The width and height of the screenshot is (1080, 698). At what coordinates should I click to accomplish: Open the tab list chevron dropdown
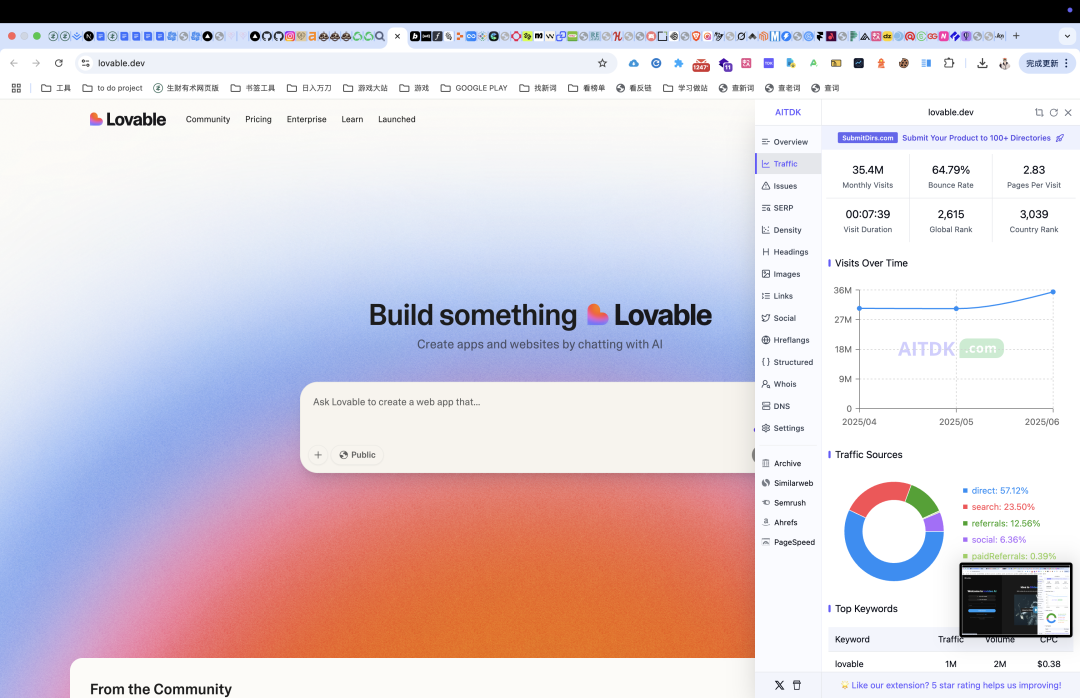pyautogui.click(x=1068, y=36)
